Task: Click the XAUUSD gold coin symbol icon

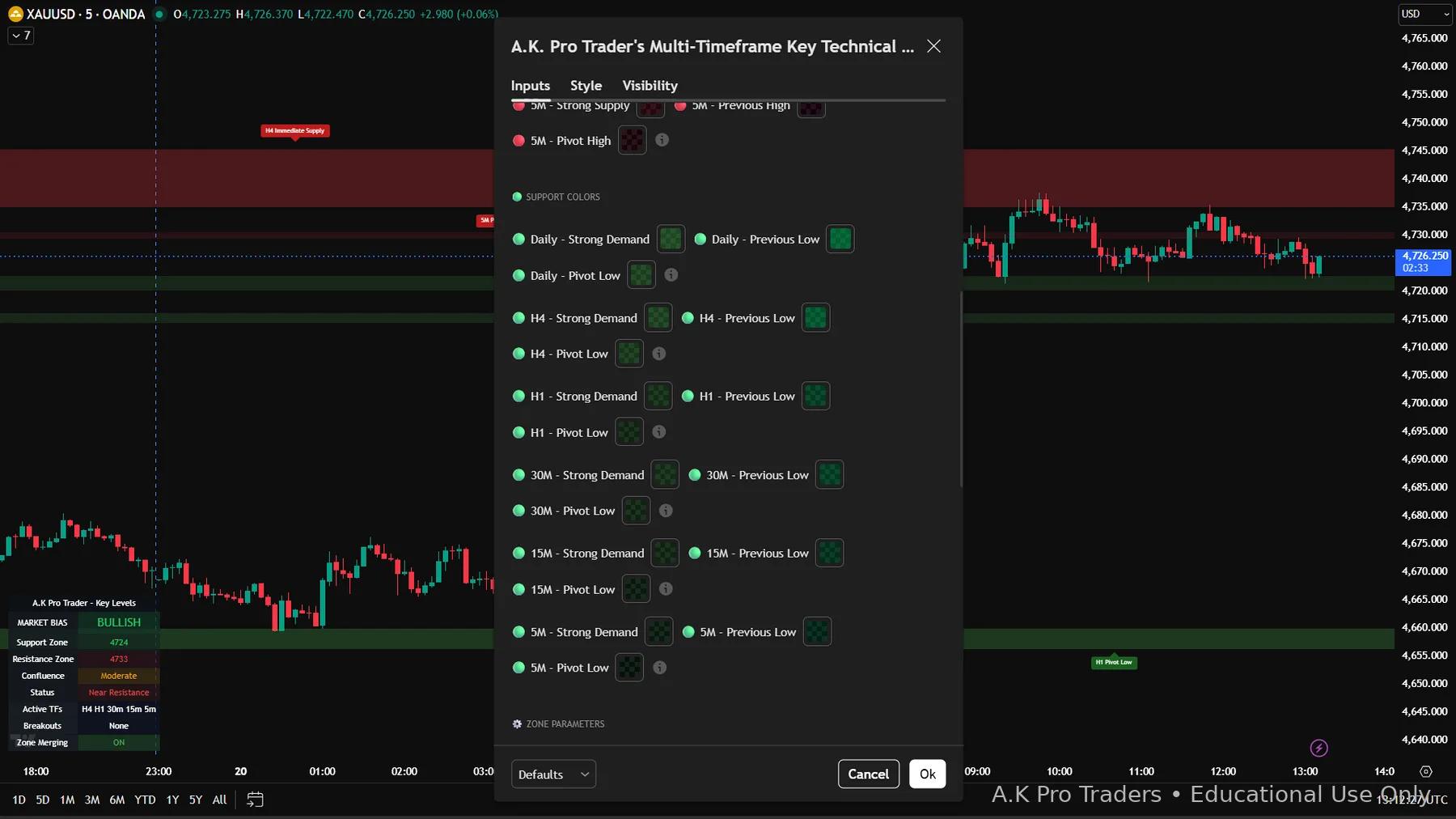Action: pyautogui.click(x=15, y=14)
